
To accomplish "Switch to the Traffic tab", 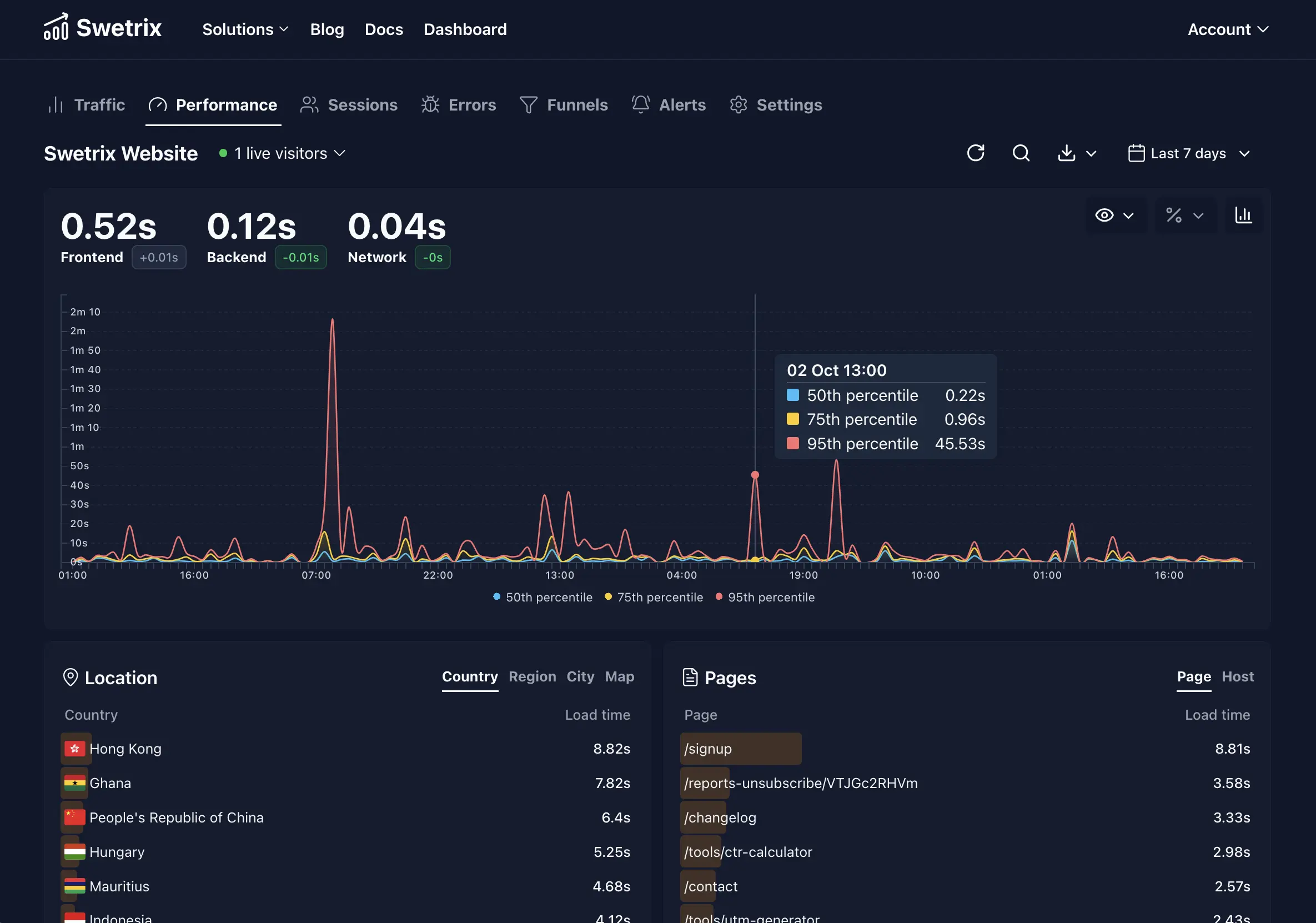I will [x=87, y=105].
